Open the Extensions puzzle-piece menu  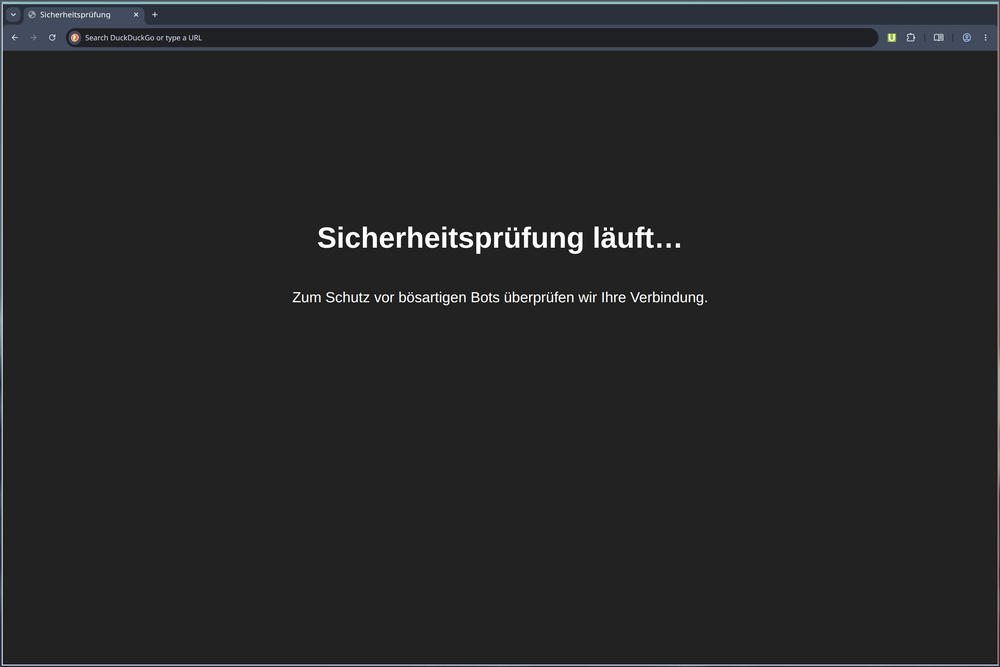911,38
